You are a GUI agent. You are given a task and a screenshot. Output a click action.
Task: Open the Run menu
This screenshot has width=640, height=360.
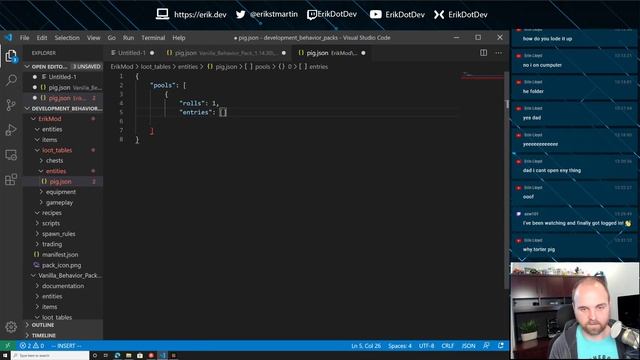pos(128,38)
